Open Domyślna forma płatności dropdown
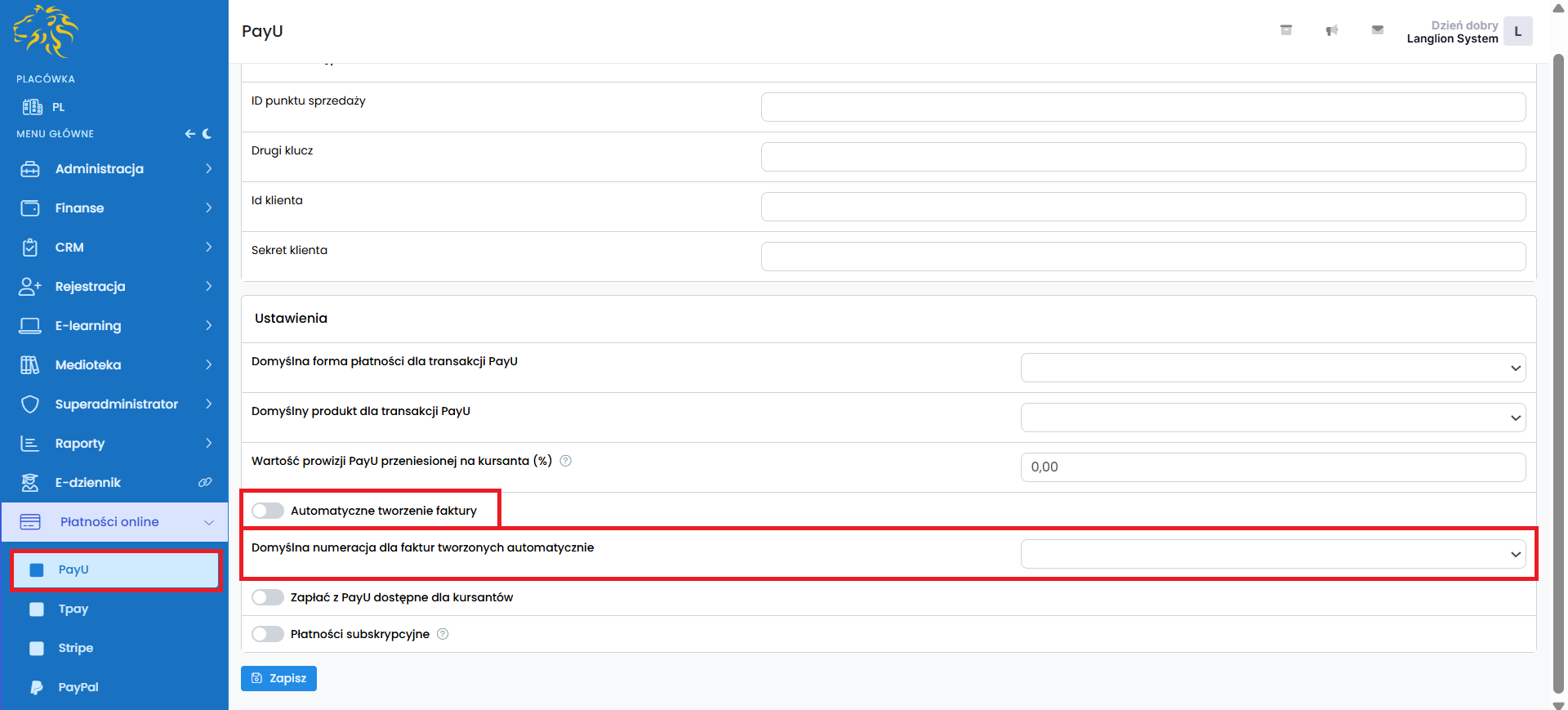Viewport: 1568px width, 710px height. (x=1272, y=368)
